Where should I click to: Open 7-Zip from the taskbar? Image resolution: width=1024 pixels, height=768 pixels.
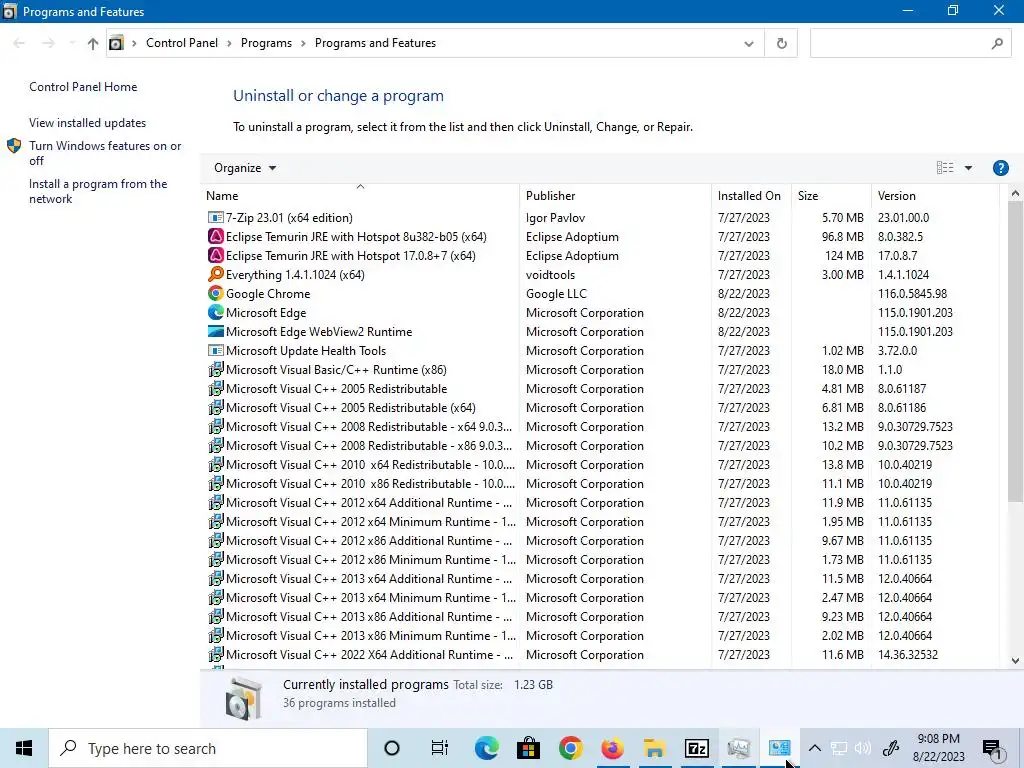point(696,748)
